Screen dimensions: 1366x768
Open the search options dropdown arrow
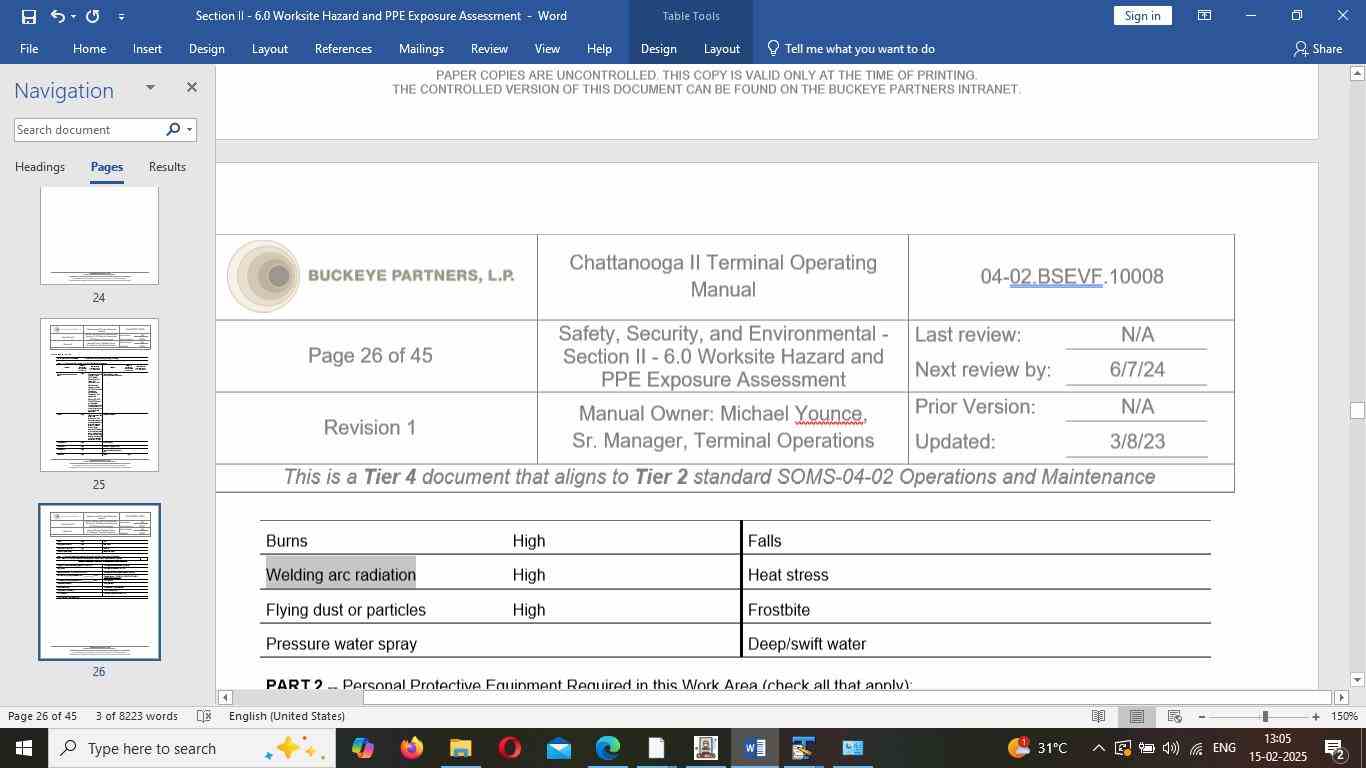coord(189,130)
